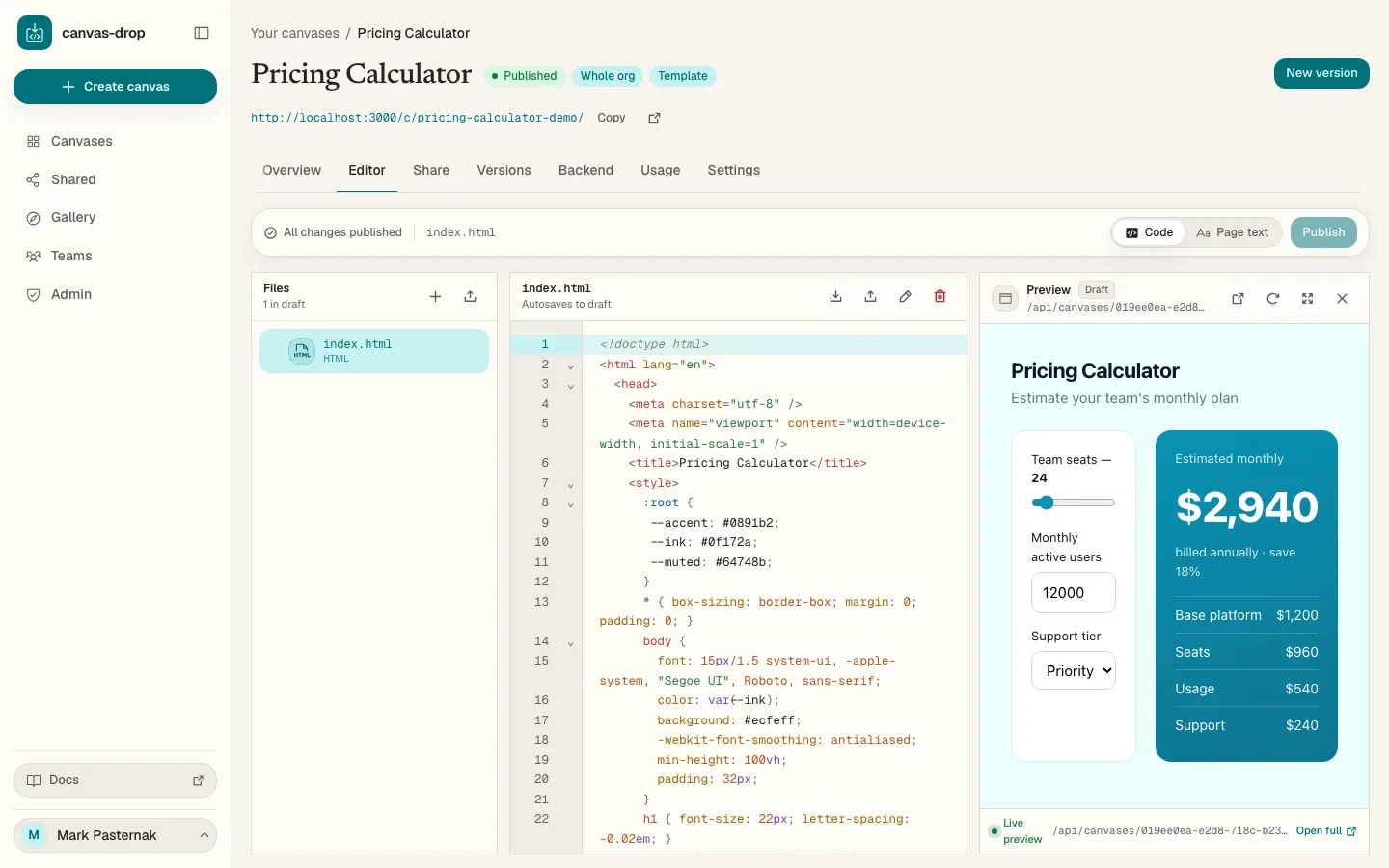Screen dimensions: 1389x868
Task: Click the Shared icon in sidebar
Action: tap(33, 180)
